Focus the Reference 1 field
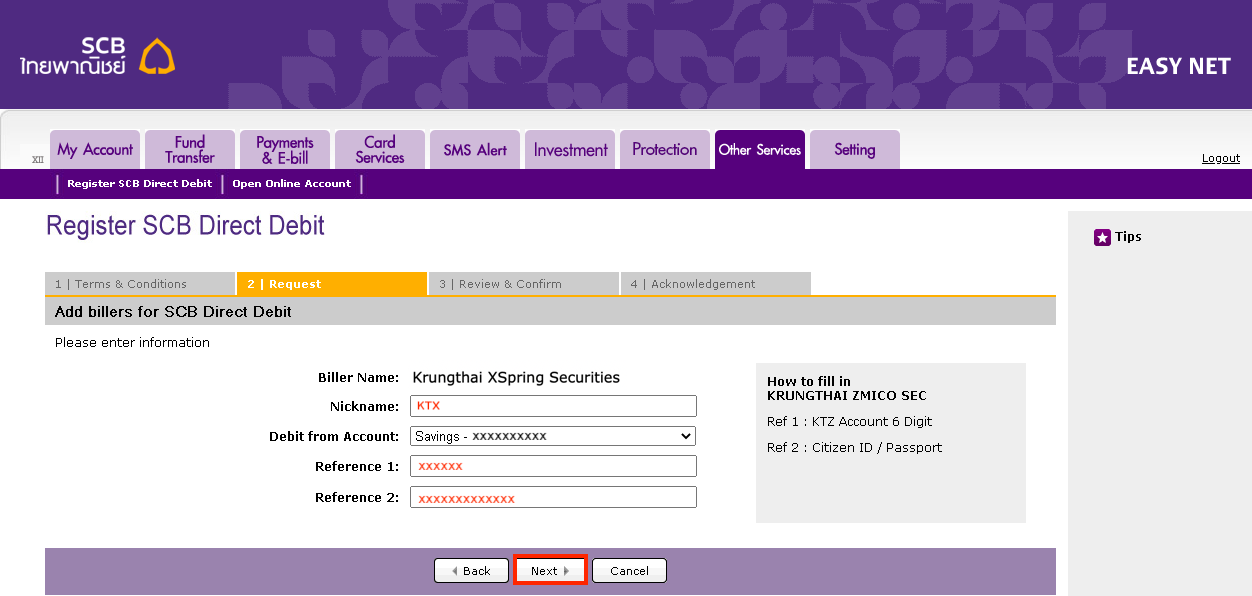1252x596 pixels. click(553, 466)
